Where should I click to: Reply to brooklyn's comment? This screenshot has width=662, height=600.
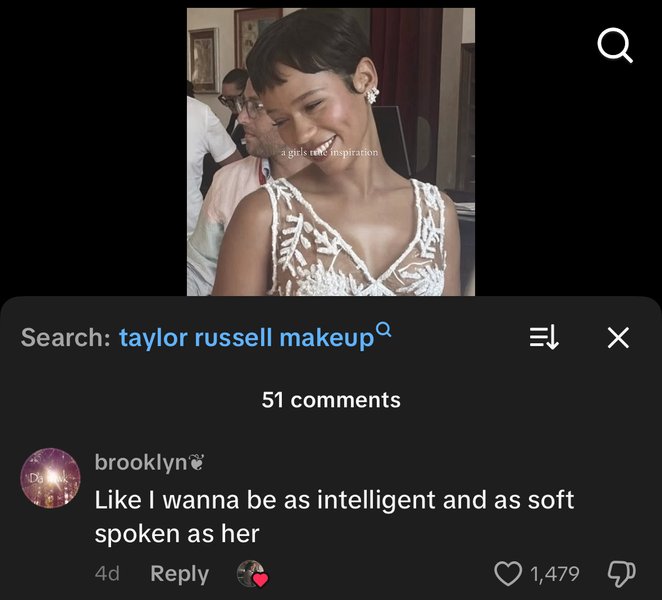tap(179, 574)
